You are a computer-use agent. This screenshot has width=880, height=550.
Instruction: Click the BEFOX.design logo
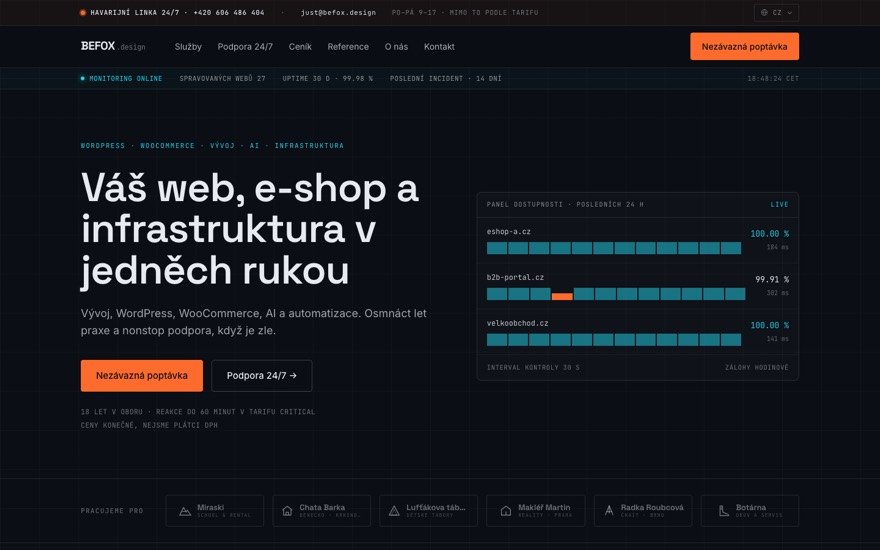pyautogui.click(x=113, y=46)
